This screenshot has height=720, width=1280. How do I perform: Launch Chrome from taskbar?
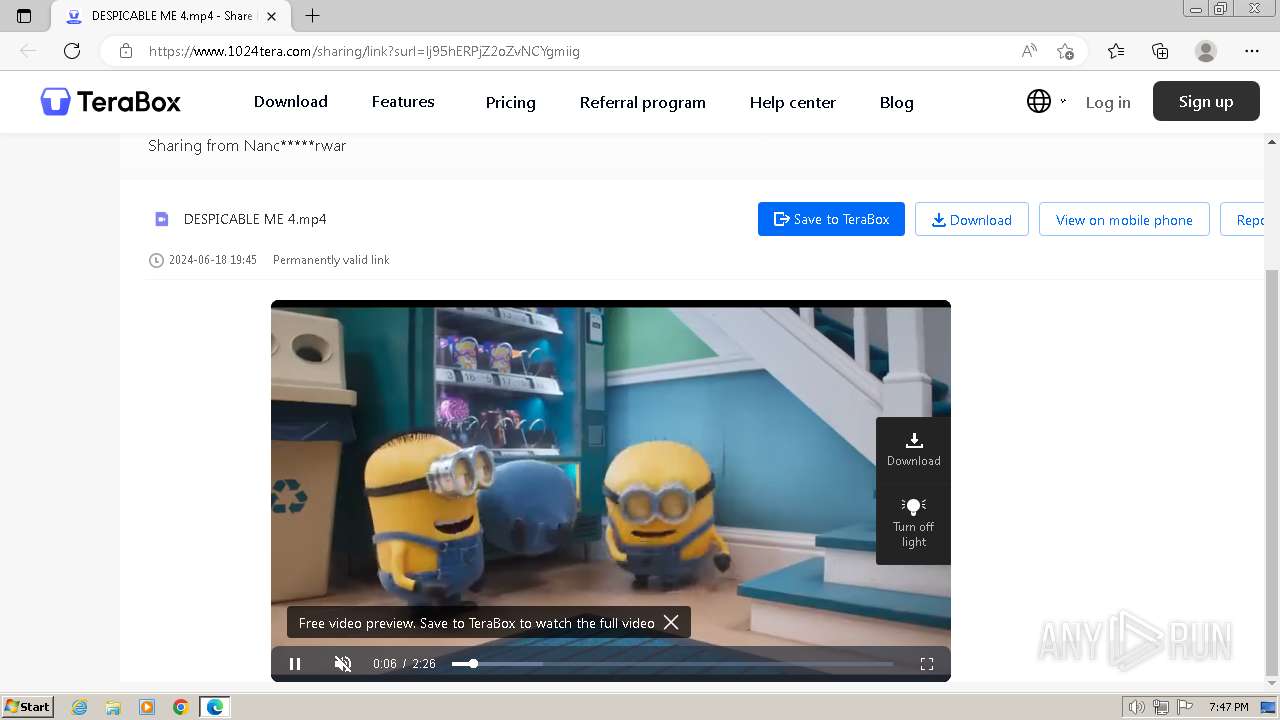click(x=180, y=707)
